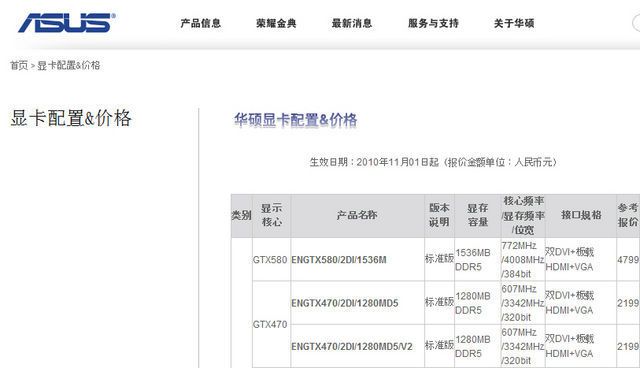Image resolution: width=640 pixels, height=368 pixels.
Task: Click 772MHz/4008MHz/384bit frequency cell
Action: click(x=523, y=260)
